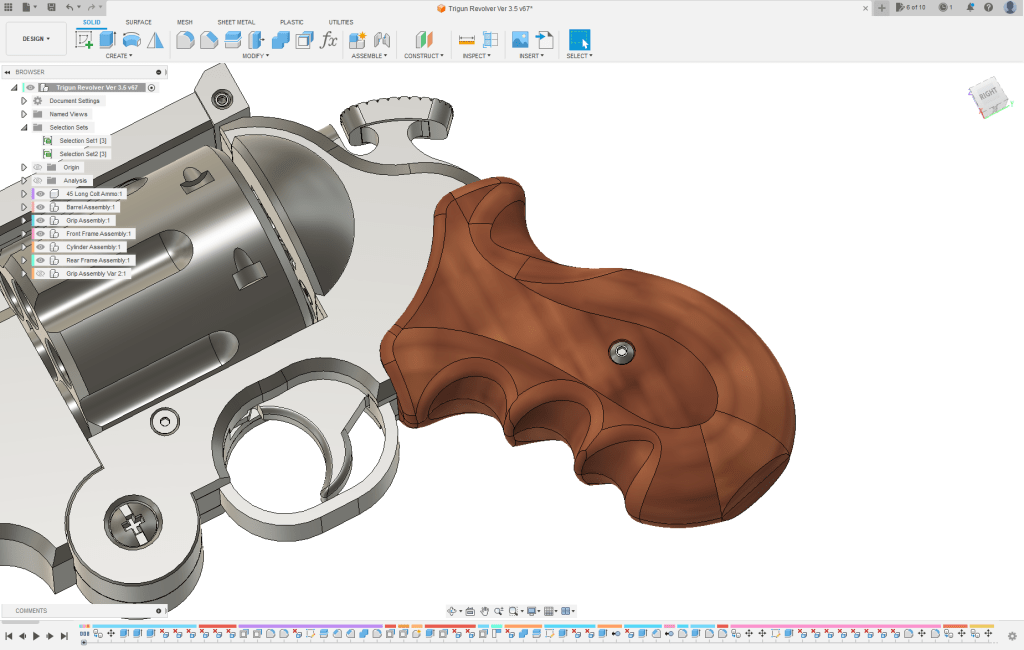Open the MODIFY dropdown menu
The height and width of the screenshot is (650, 1024).
click(x=255, y=56)
